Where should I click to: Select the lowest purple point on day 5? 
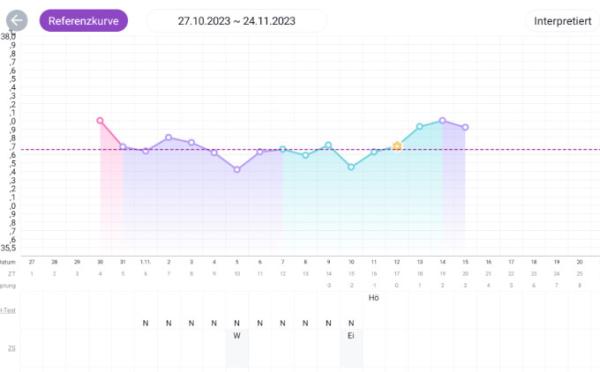[x=237, y=169]
